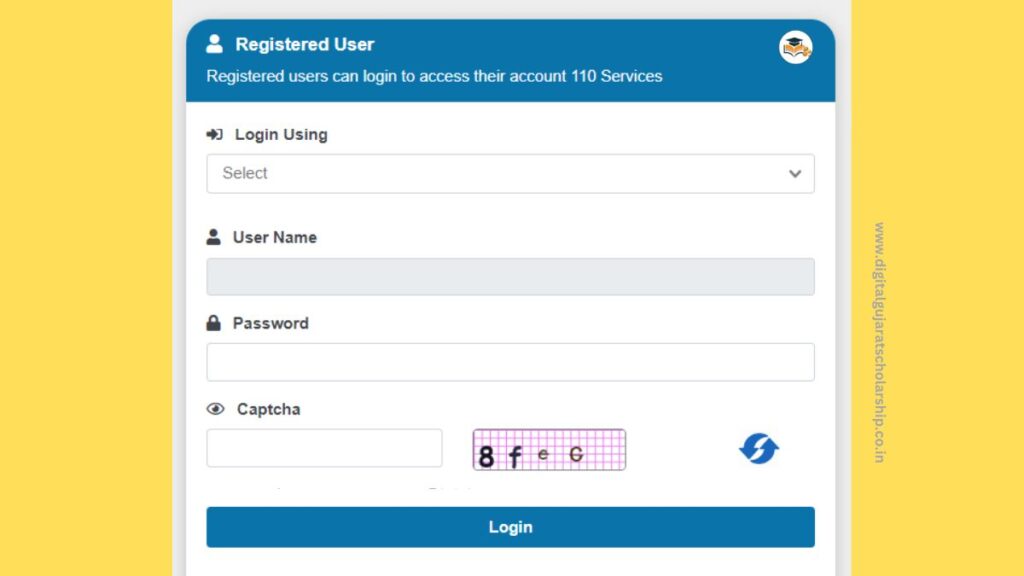This screenshot has width=1024, height=576.
Task: Click the blue circular arrows to reload captcha
Action: [758, 448]
